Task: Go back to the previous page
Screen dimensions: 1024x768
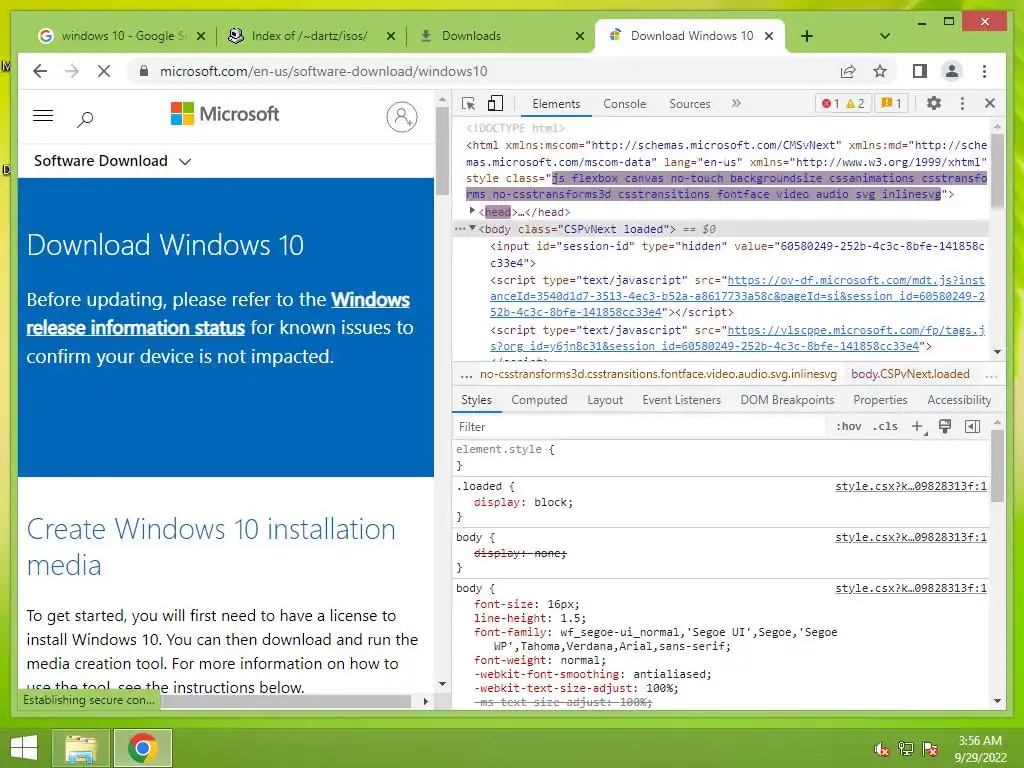Action: pyautogui.click(x=40, y=71)
